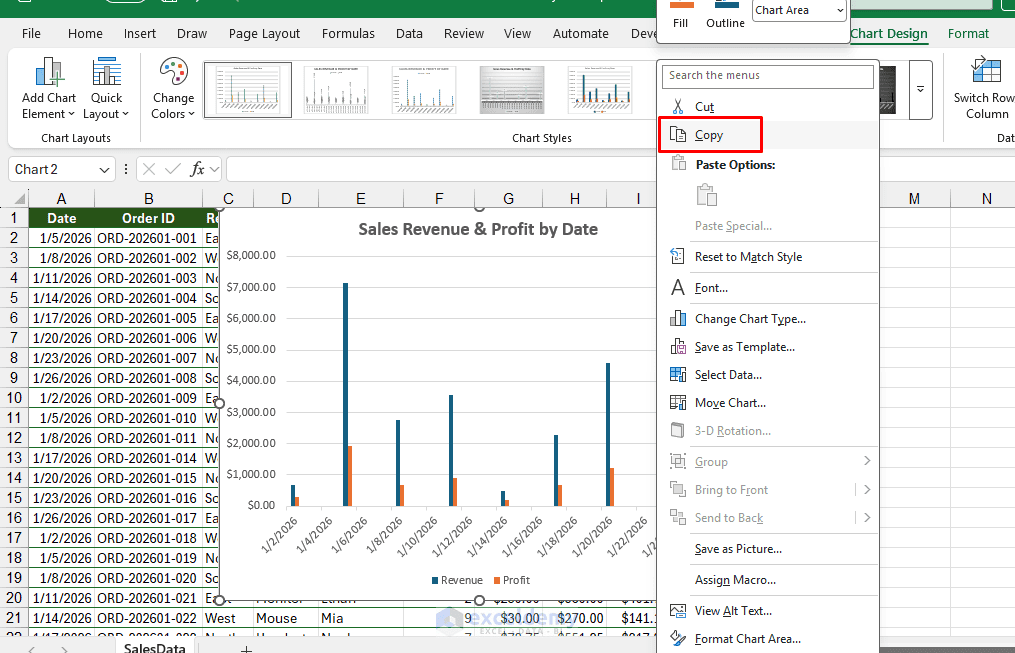1015x653 pixels.
Task: Click the Order ID header cell
Action: [148, 218]
